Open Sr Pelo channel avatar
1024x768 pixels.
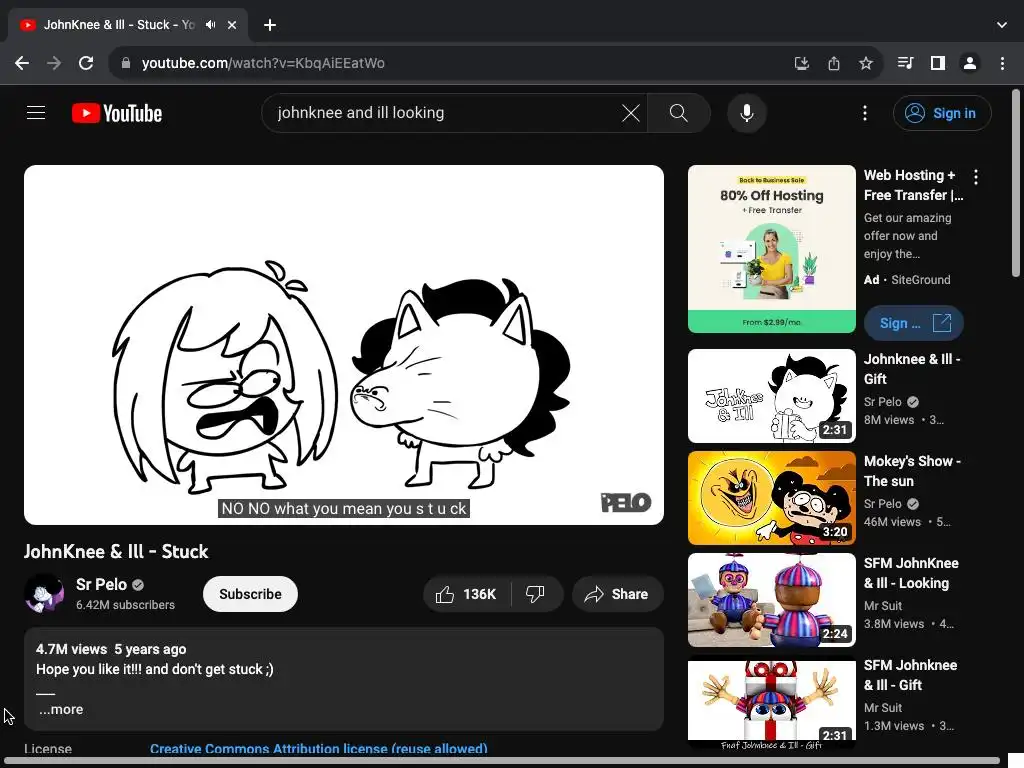(44, 594)
